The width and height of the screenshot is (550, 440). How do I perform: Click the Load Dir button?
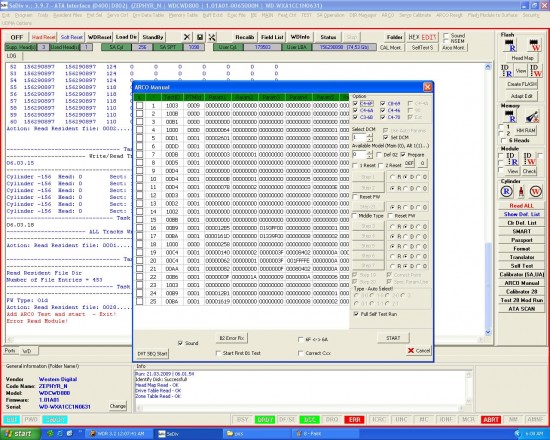coord(126,37)
